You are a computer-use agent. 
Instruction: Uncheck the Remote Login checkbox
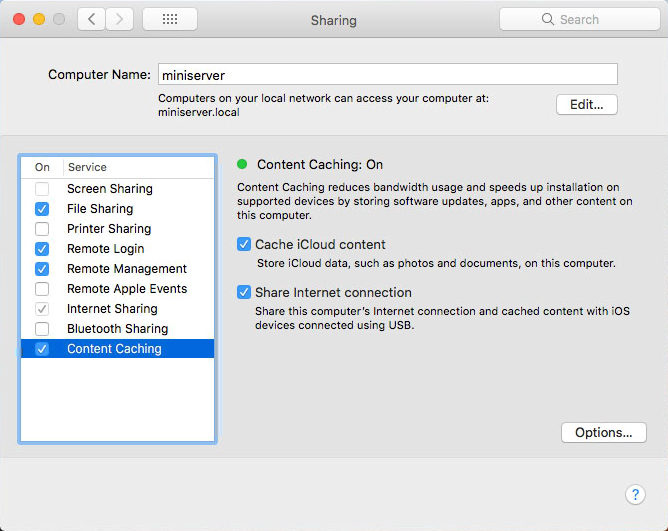[x=42, y=249]
